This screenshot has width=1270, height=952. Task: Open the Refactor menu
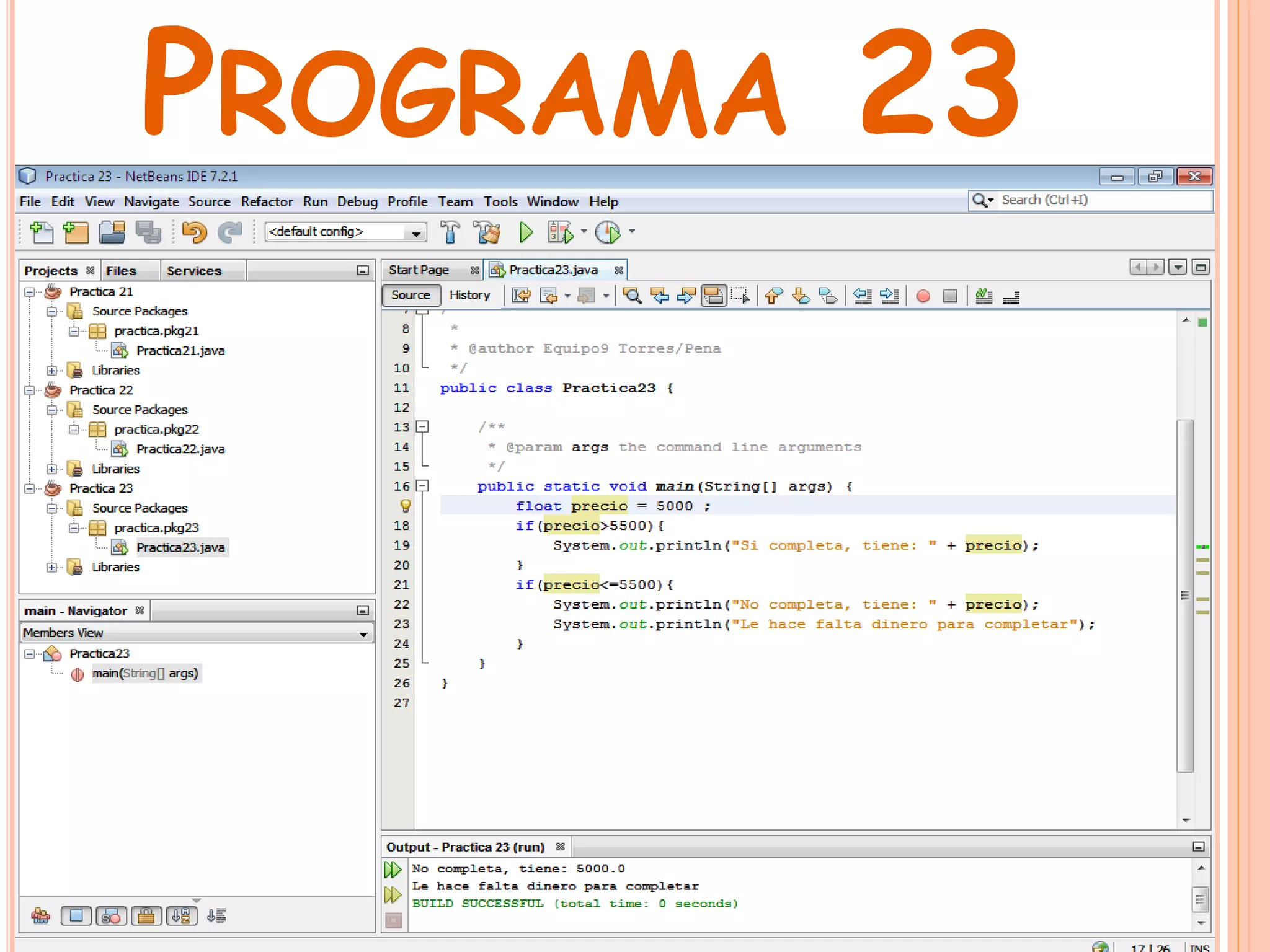[267, 202]
